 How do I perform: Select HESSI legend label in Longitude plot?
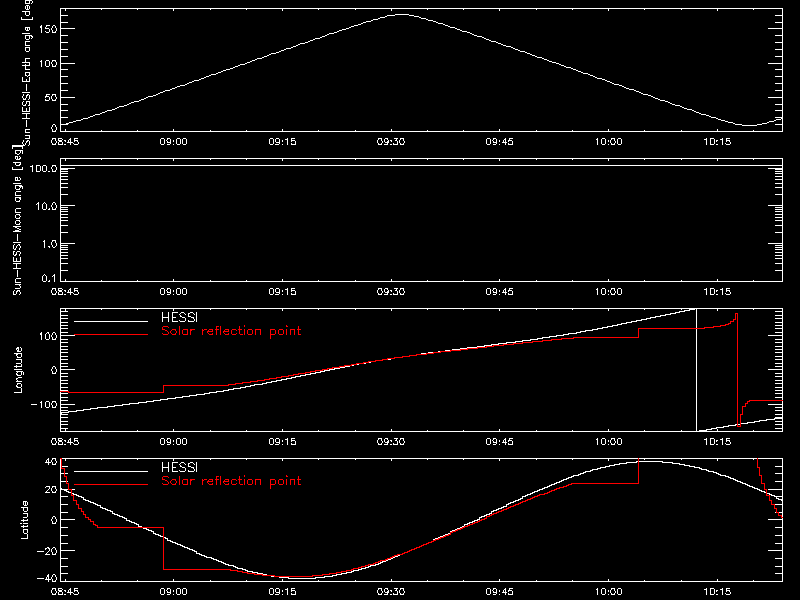point(179,317)
